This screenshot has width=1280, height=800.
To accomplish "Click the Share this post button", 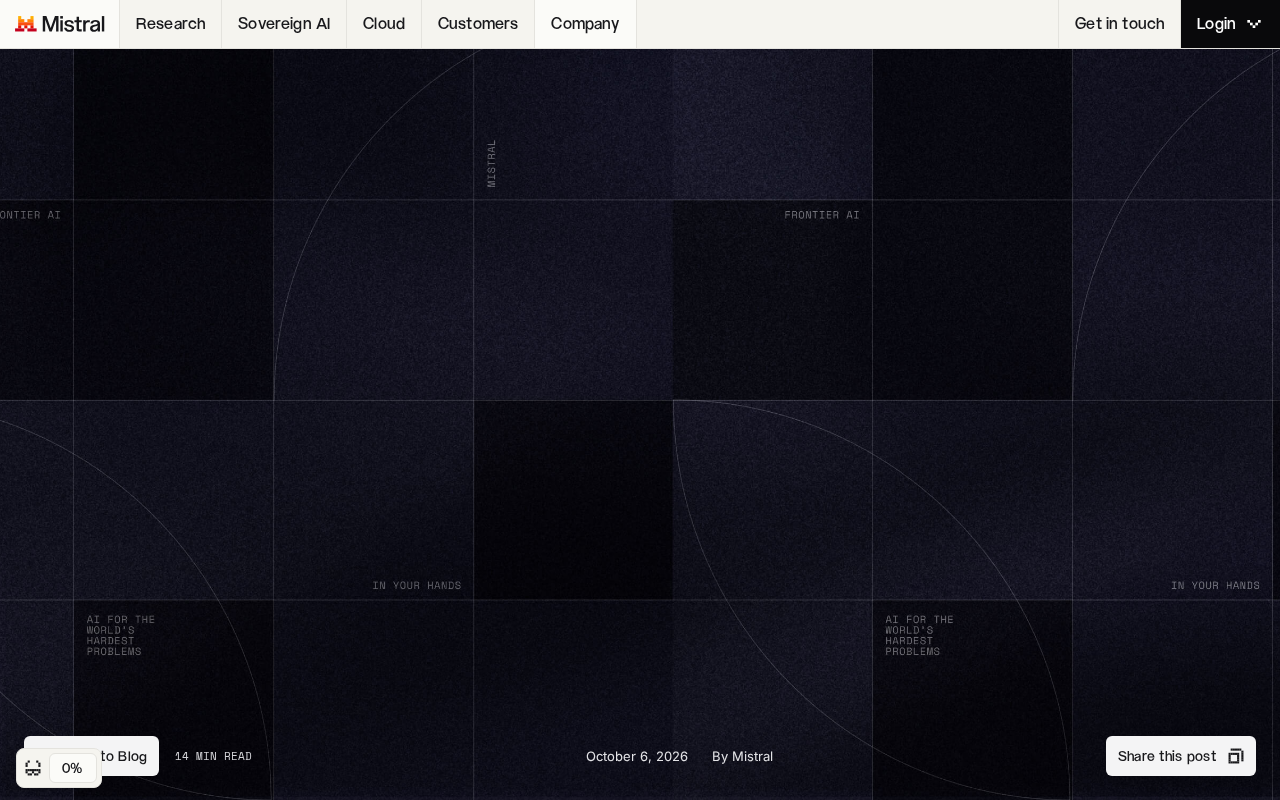I will pos(1181,756).
